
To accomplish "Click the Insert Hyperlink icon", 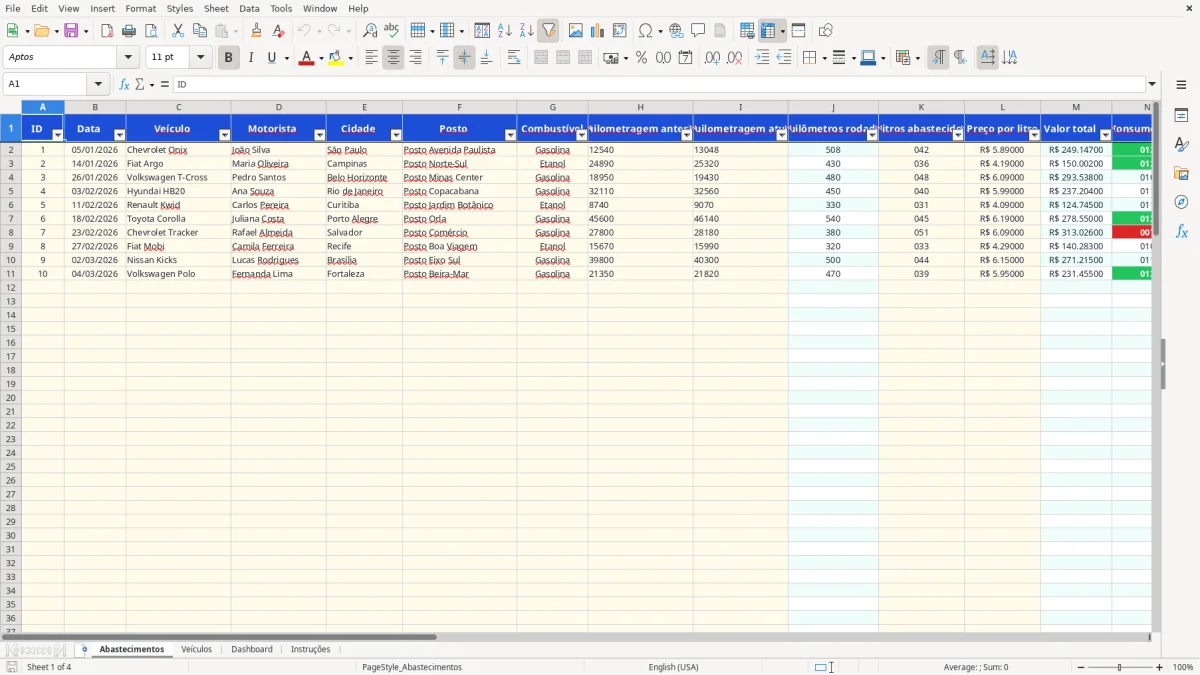I will (676, 31).
